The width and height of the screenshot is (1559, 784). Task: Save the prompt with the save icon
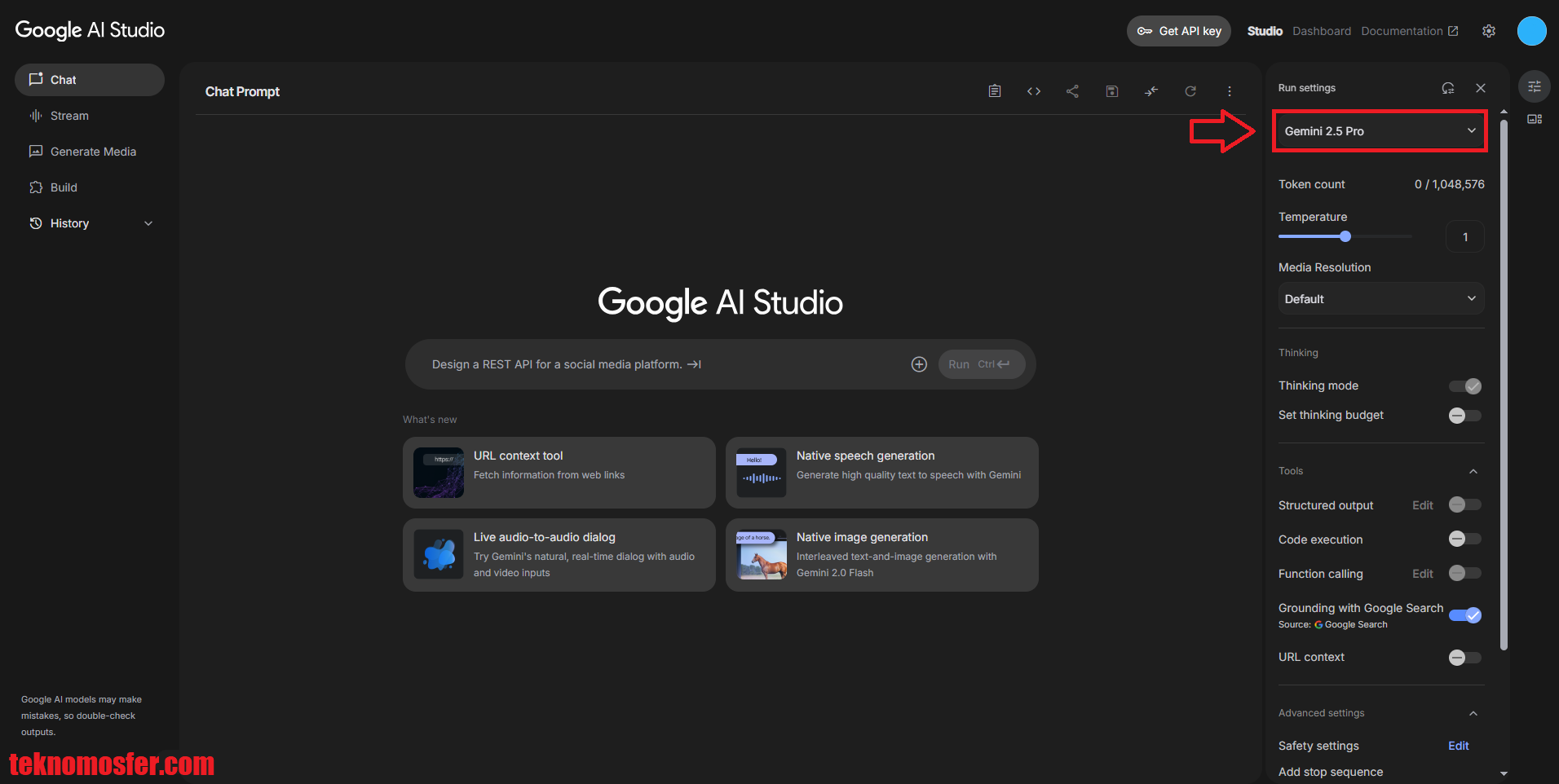point(1112,91)
